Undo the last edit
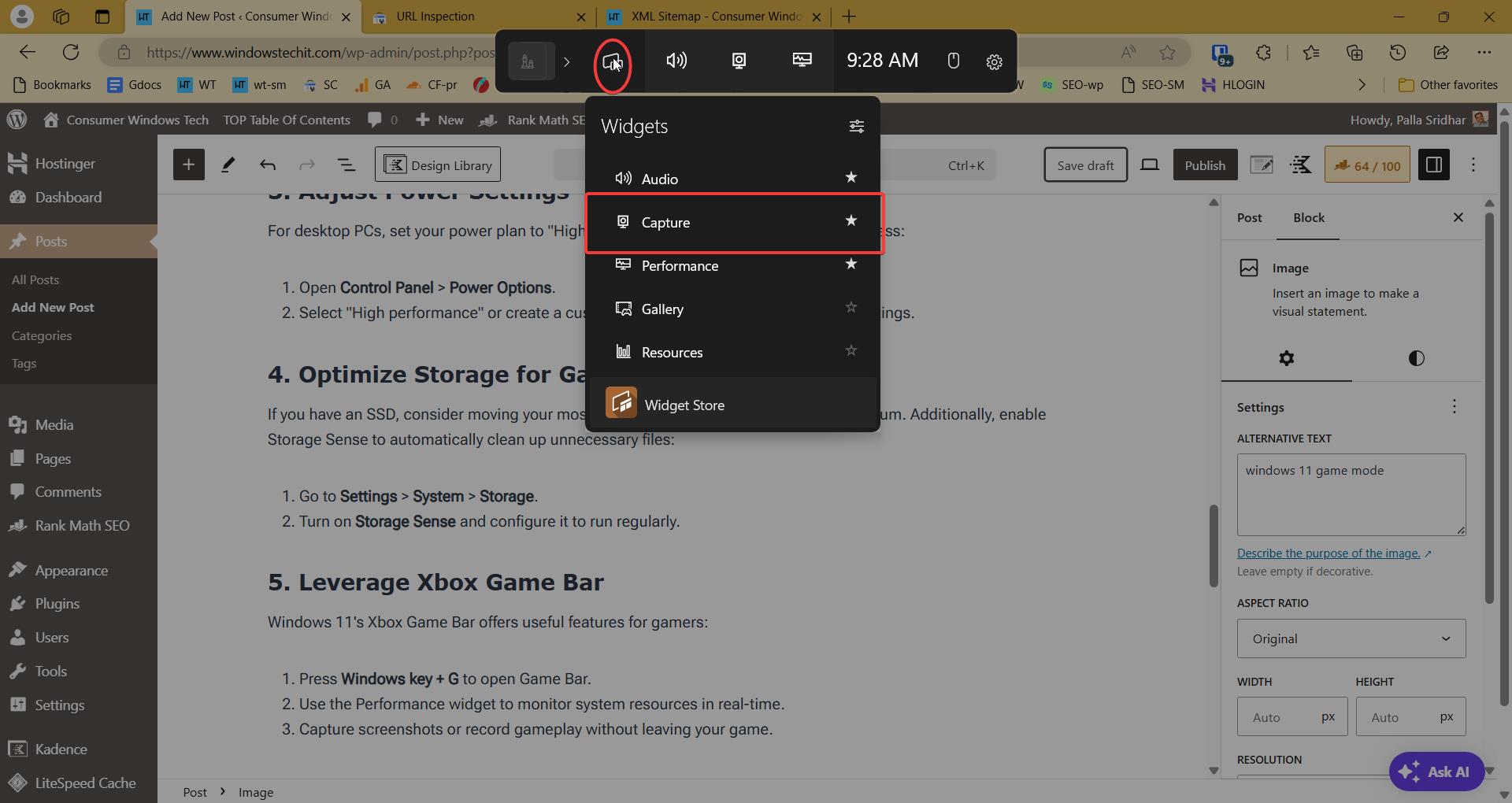Image resolution: width=1512 pixels, height=803 pixels. pyautogui.click(x=267, y=165)
